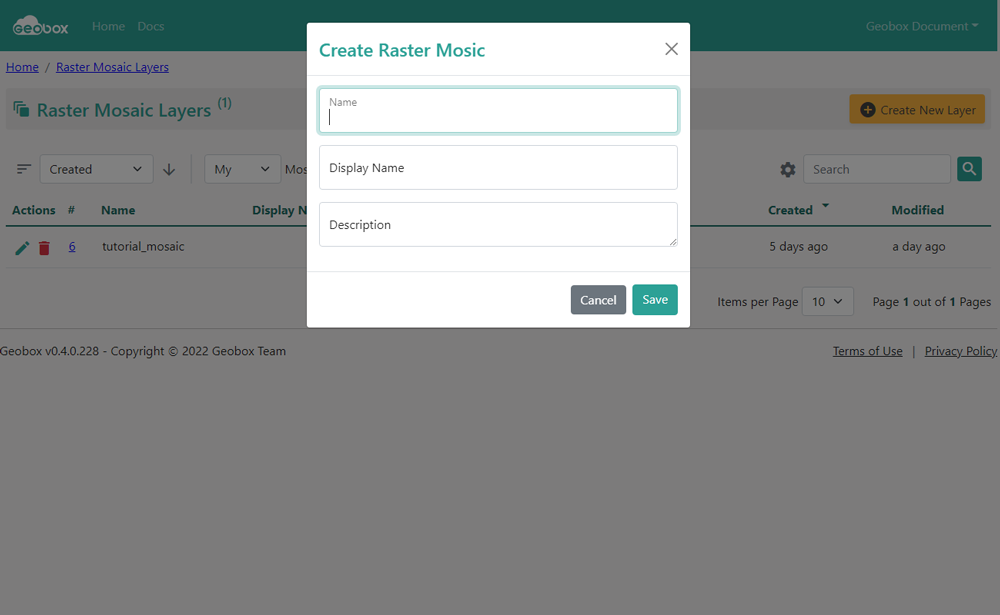Close the Create Raster Mosaic dialog
Screen dimensions: 1000x615
pyautogui.click(x=671, y=49)
